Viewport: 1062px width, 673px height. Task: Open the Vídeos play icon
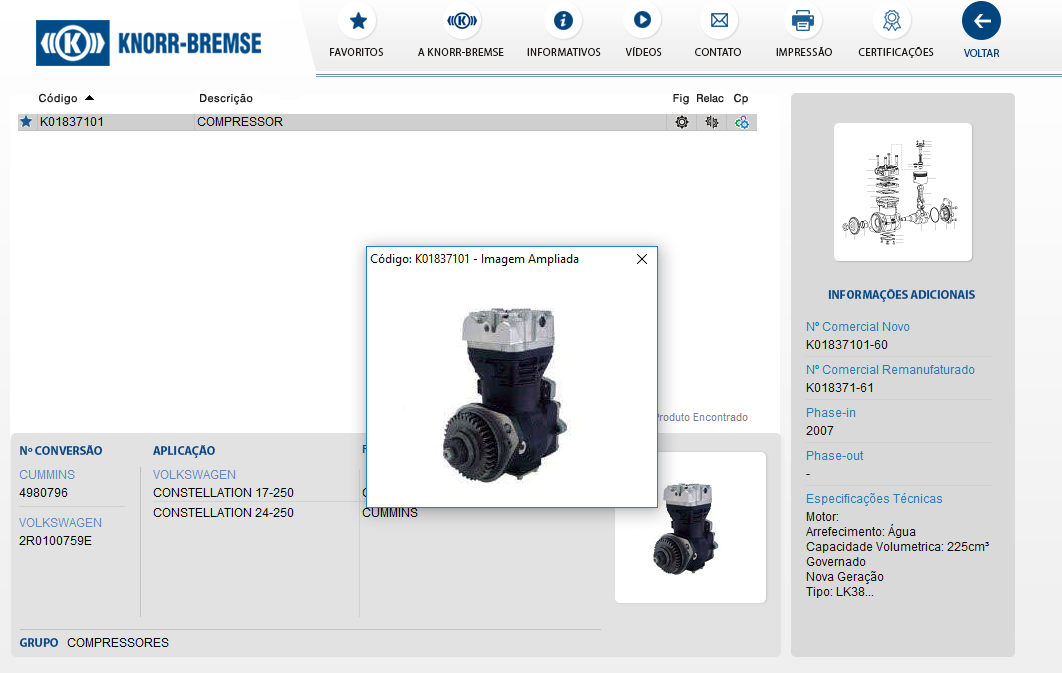[642, 21]
